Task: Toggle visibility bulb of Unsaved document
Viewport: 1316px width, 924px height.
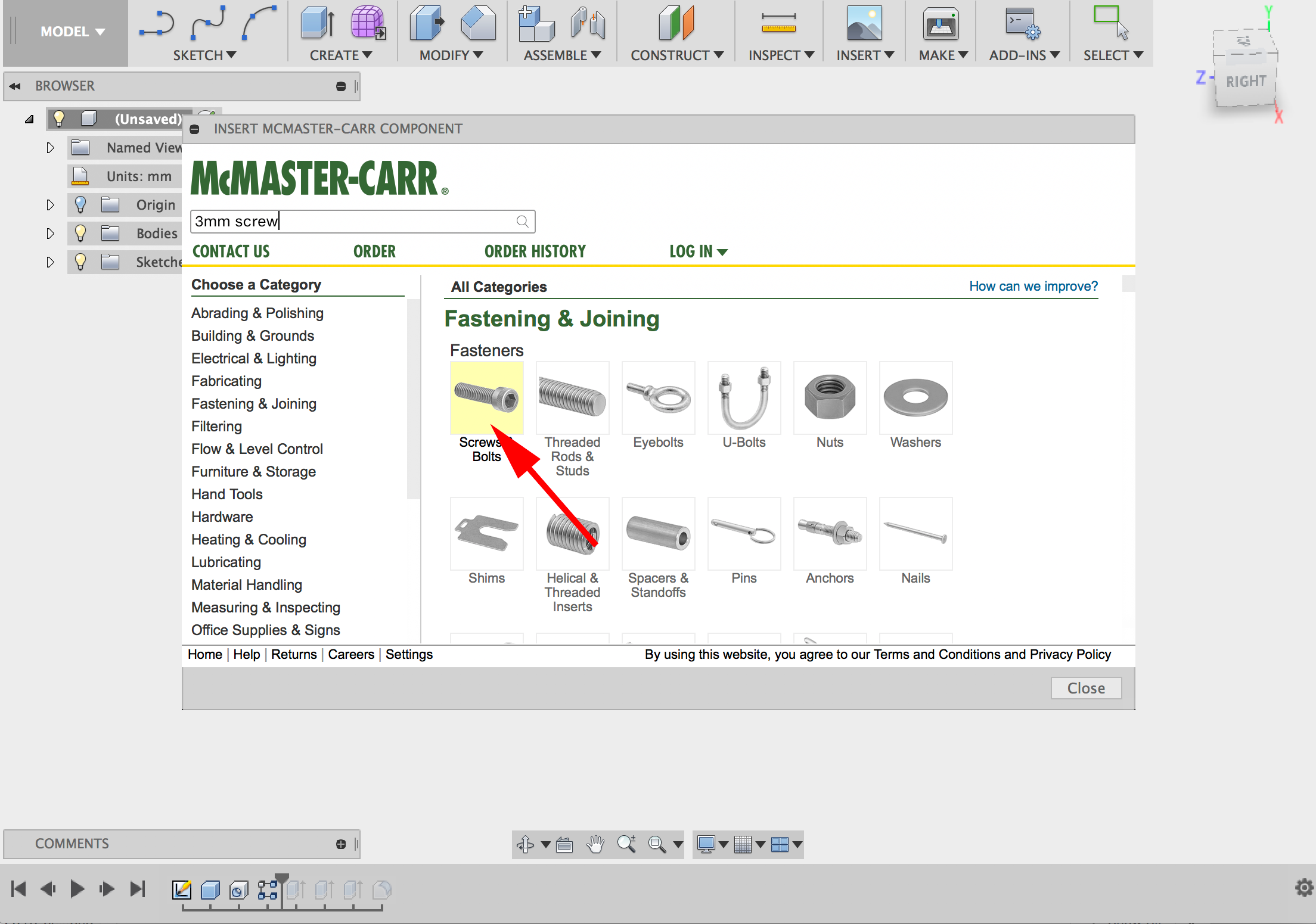Action: point(58,119)
